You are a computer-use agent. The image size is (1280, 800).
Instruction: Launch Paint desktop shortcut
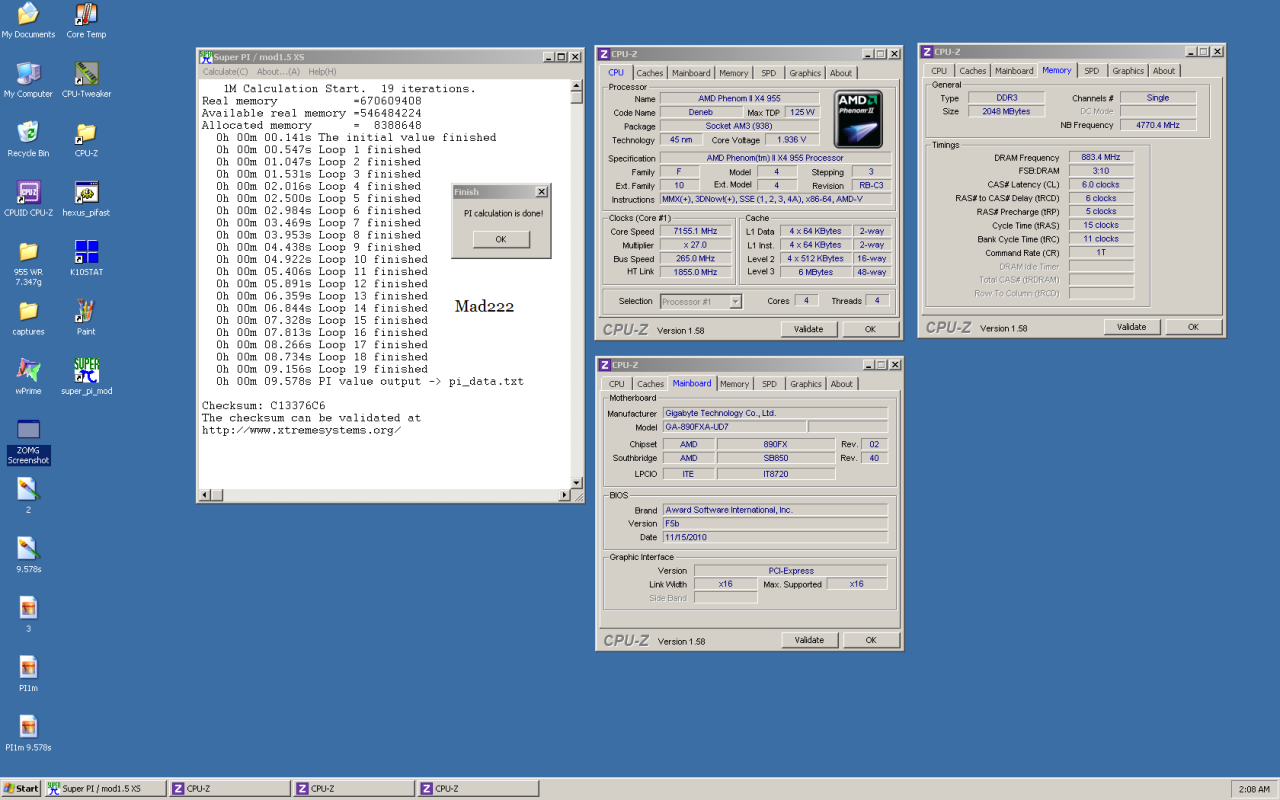(x=86, y=317)
